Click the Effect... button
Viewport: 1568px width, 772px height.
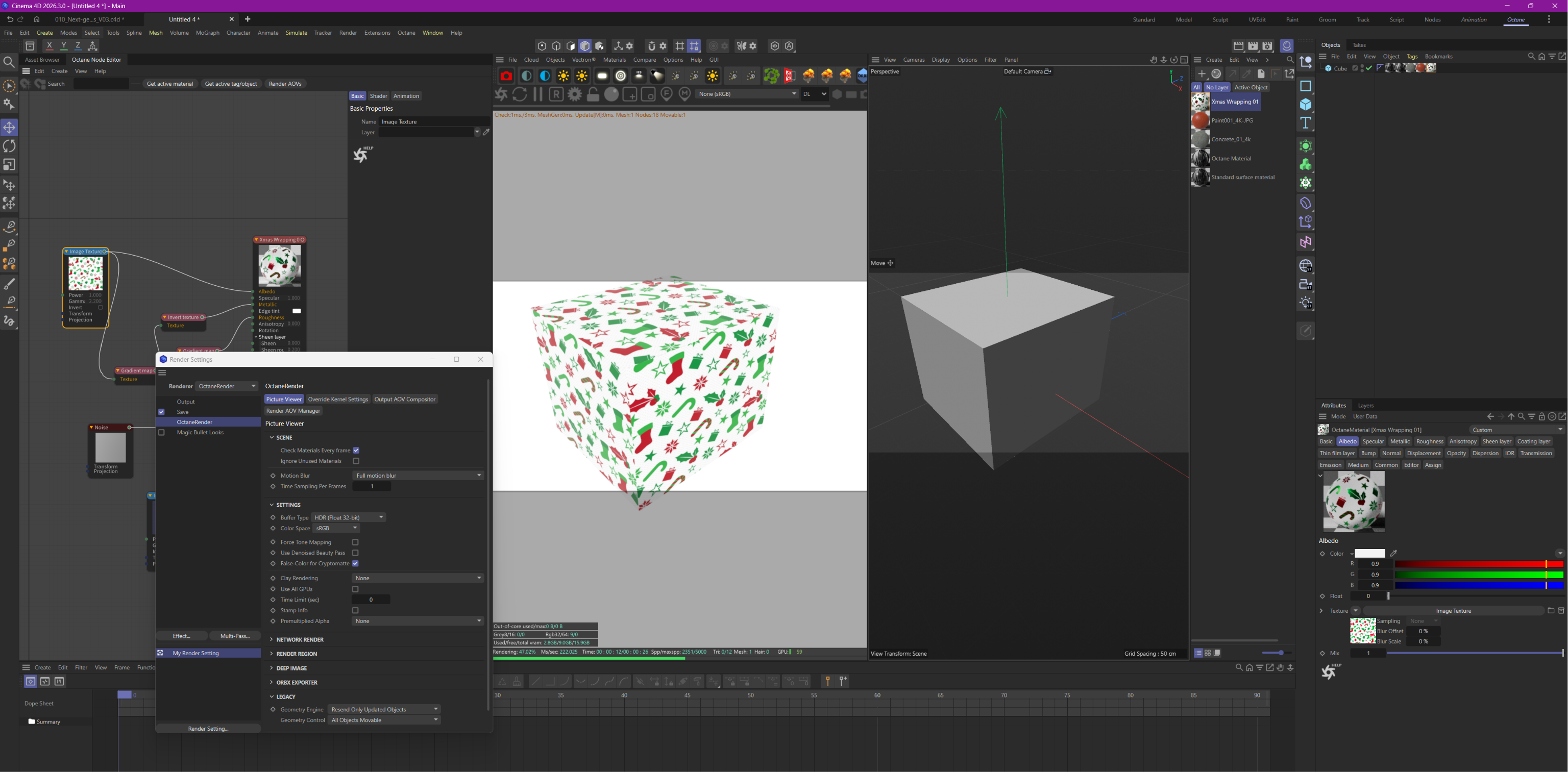click(x=181, y=636)
